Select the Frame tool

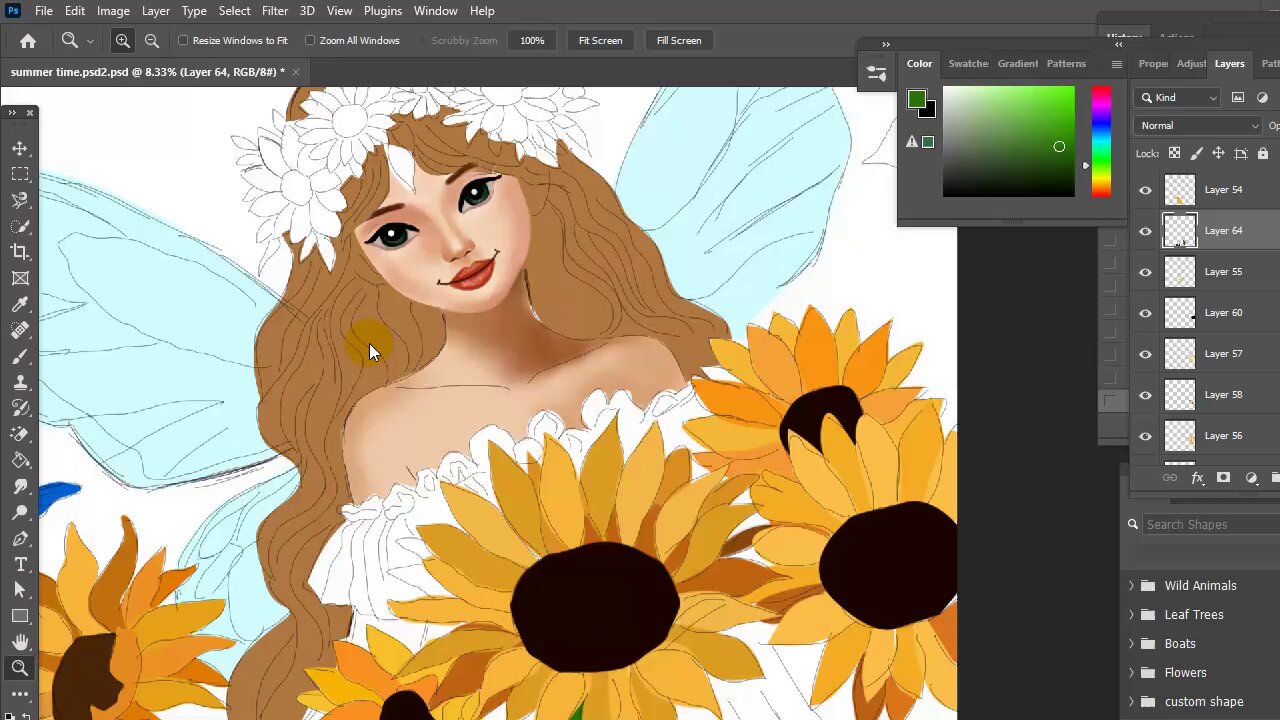pyautogui.click(x=20, y=278)
